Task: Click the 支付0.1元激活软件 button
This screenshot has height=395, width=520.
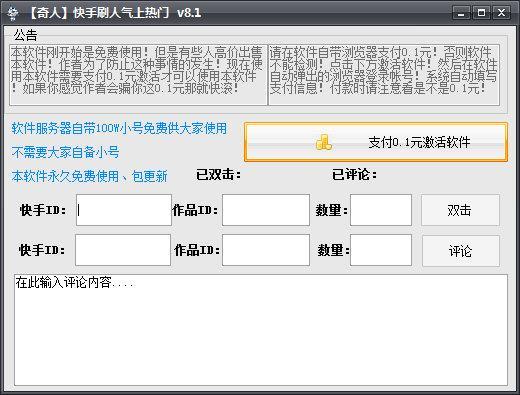Action: [376, 142]
